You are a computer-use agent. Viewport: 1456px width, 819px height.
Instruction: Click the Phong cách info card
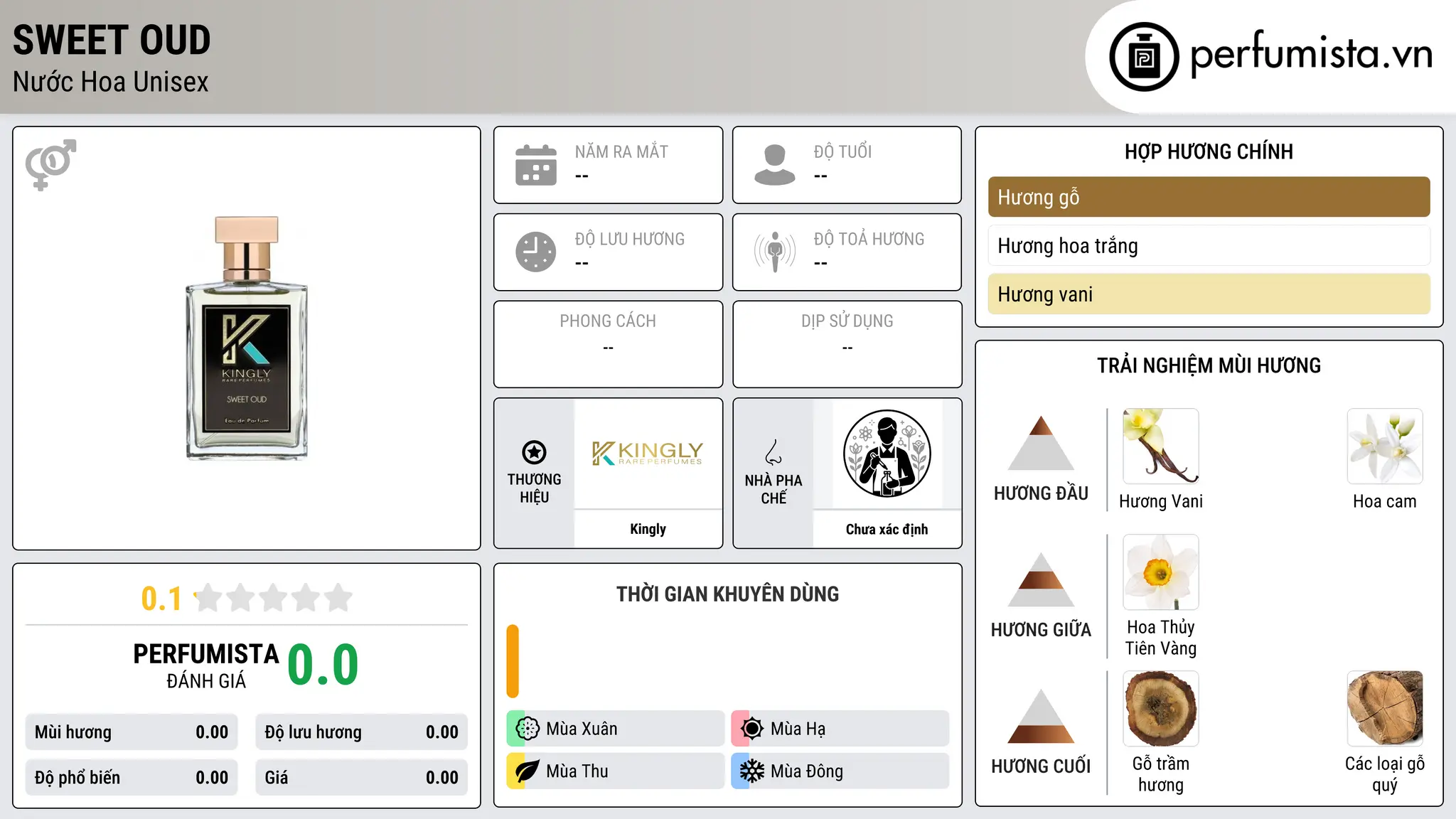pos(608,344)
